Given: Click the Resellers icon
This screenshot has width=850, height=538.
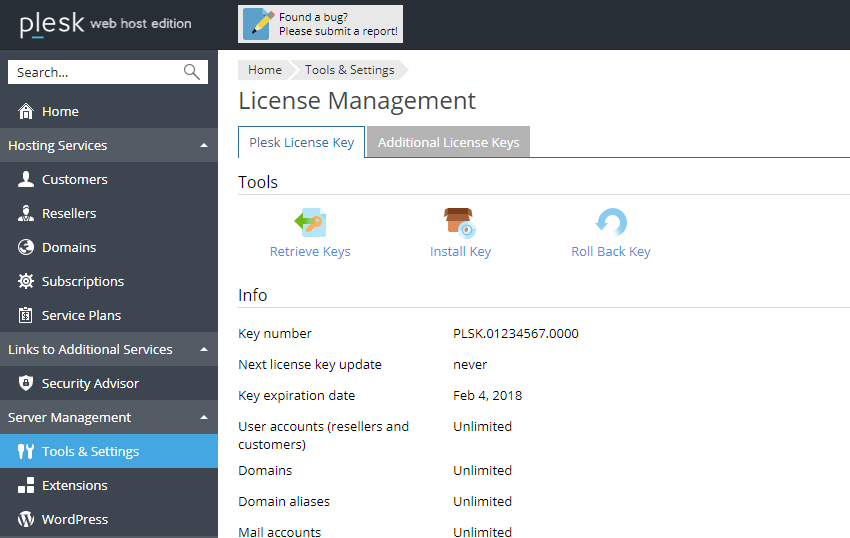Looking at the screenshot, I should (x=25, y=213).
